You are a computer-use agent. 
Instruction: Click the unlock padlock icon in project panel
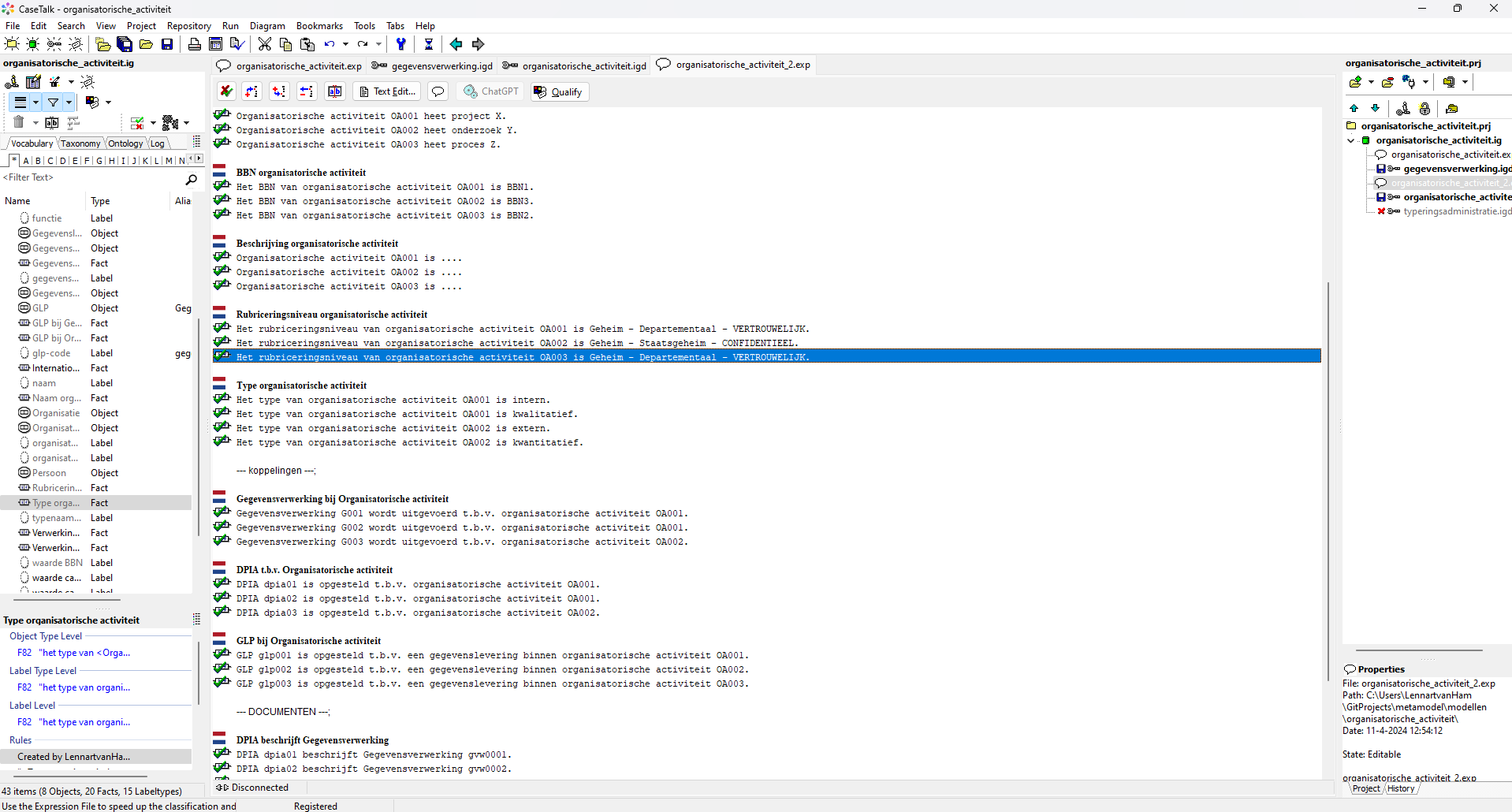pyautogui.click(x=1424, y=109)
